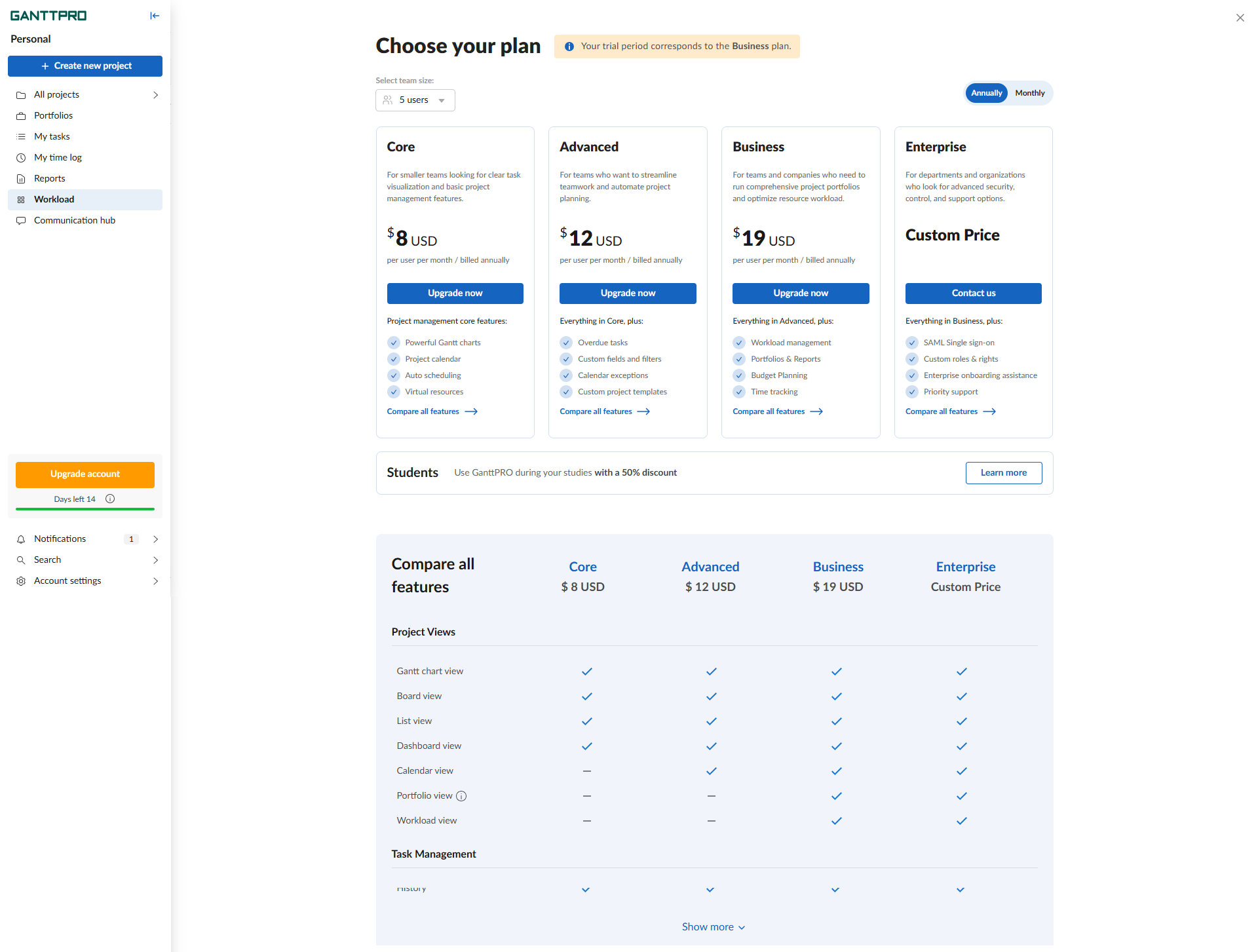
Task: Expand Show more features
Action: (714, 926)
